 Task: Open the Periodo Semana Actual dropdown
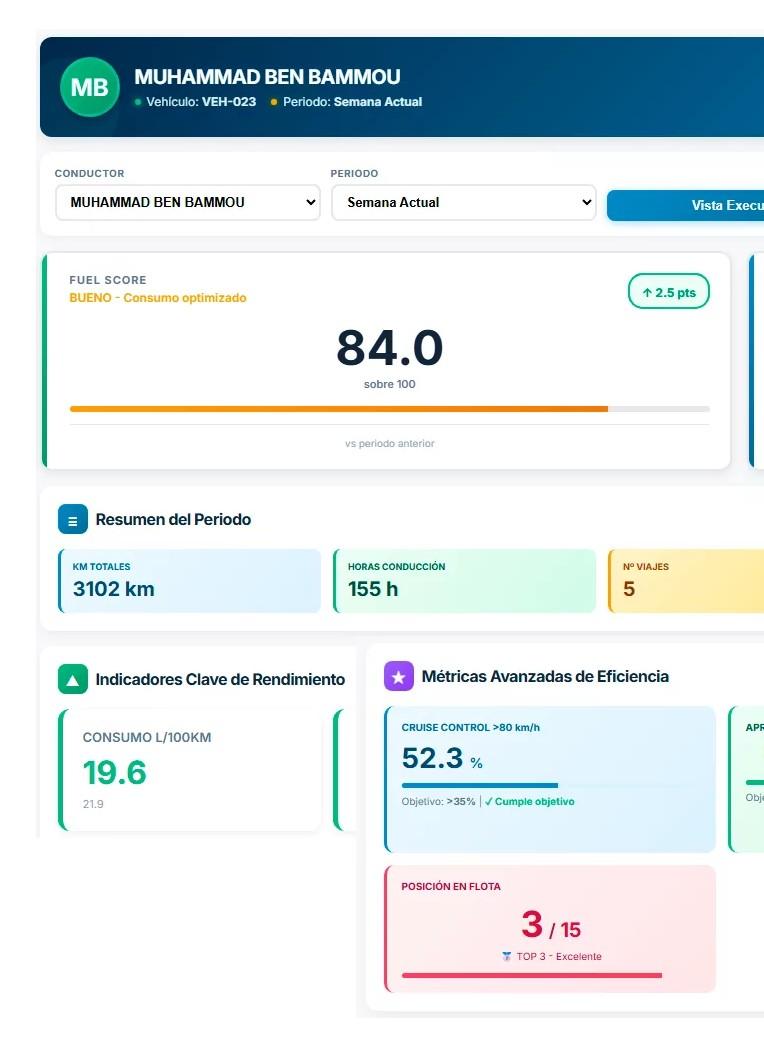tap(464, 202)
